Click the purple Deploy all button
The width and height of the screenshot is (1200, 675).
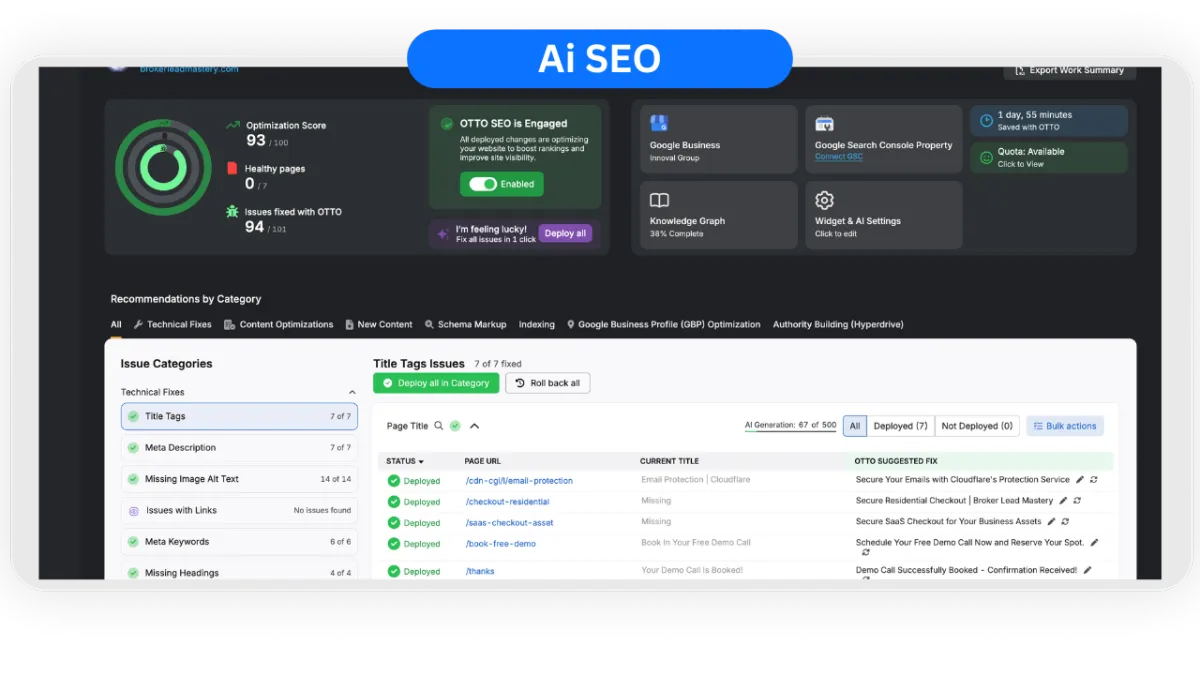[565, 233]
